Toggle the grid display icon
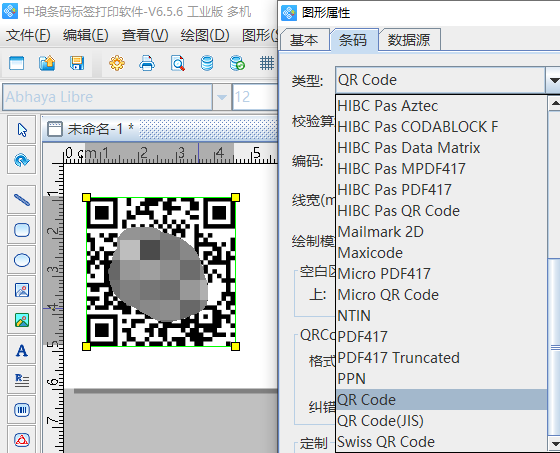Viewport: 560px width, 453px height. (x=267, y=64)
